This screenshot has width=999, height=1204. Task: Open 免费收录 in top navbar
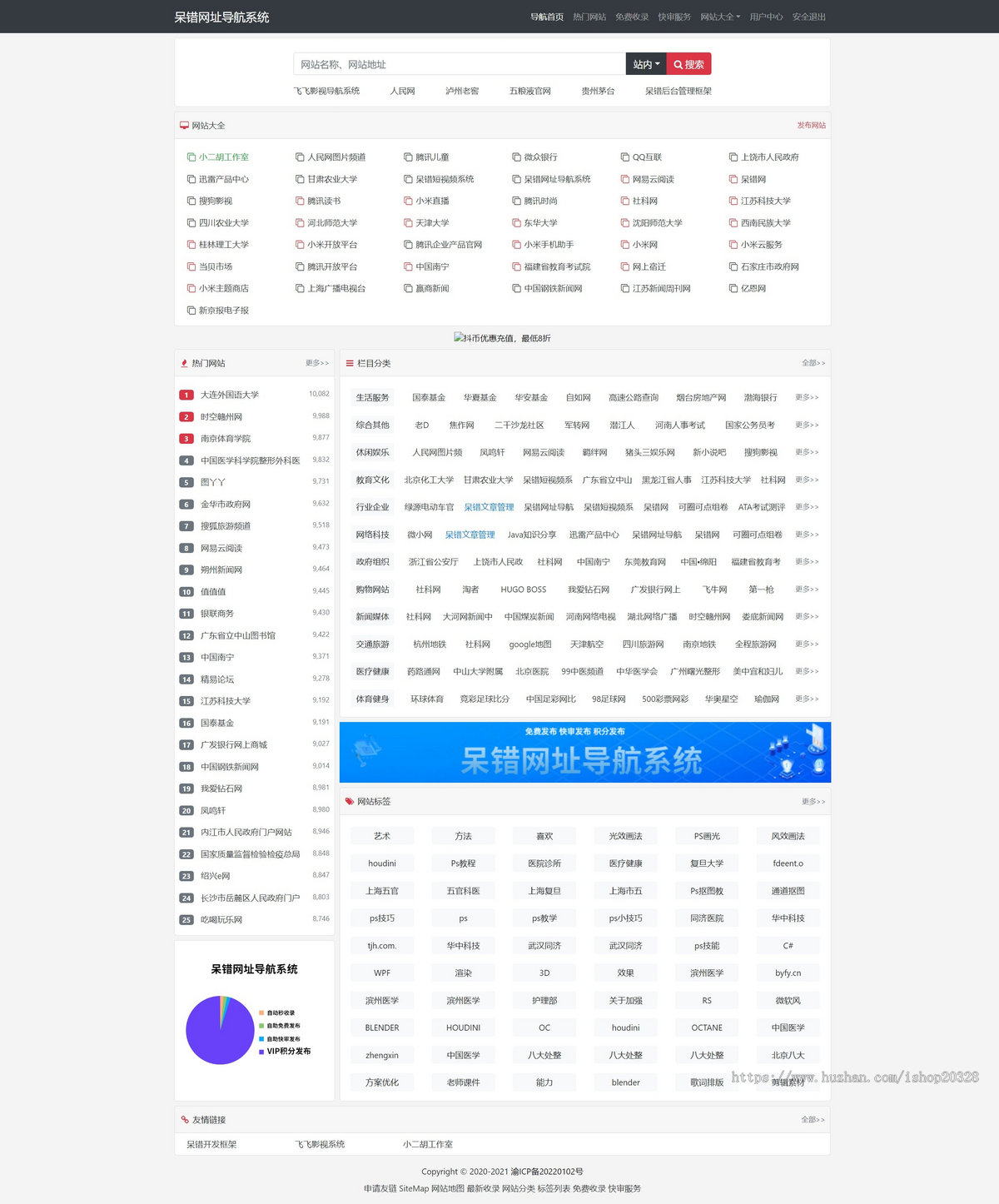point(632,17)
